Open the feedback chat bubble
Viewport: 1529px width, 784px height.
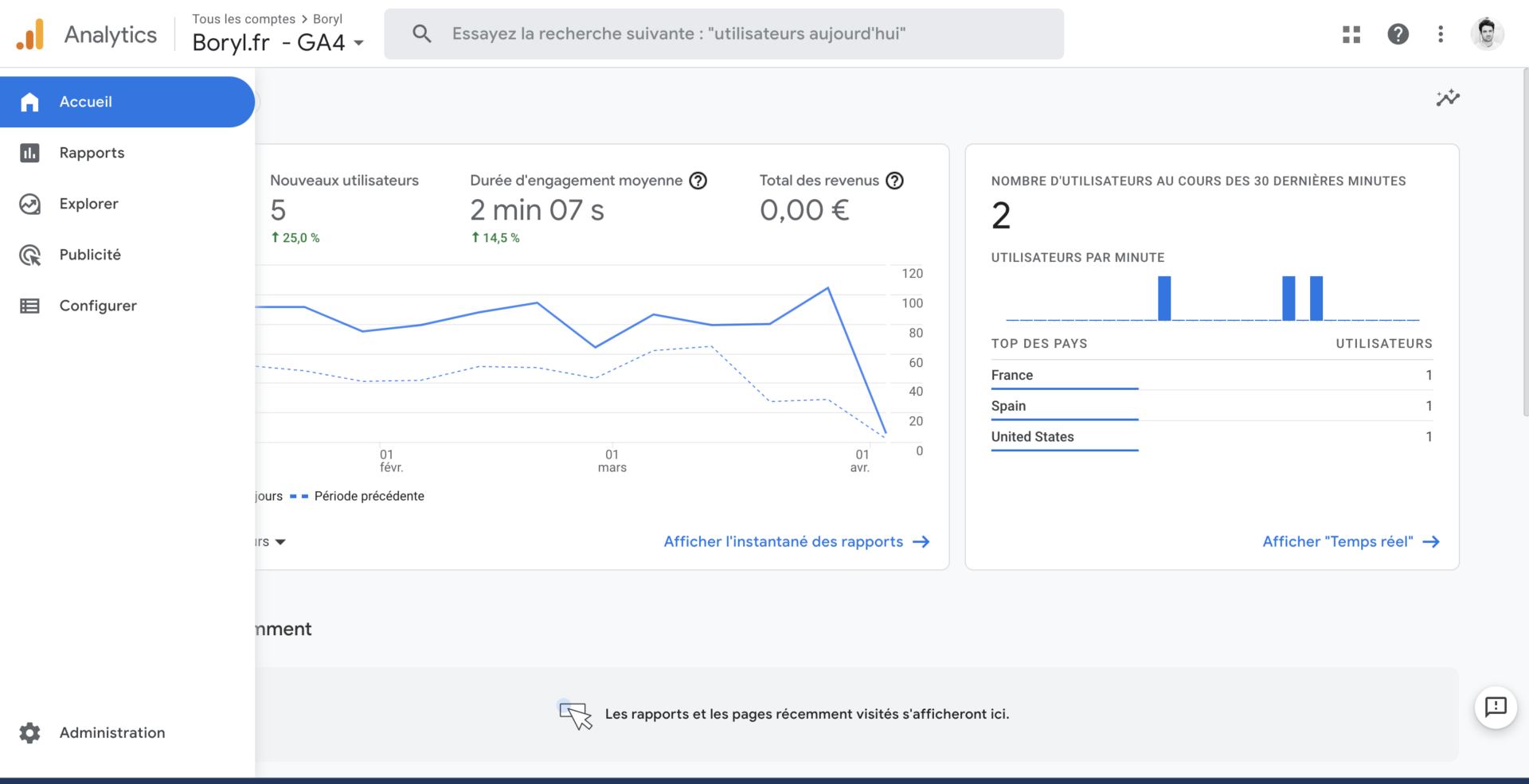coord(1496,708)
